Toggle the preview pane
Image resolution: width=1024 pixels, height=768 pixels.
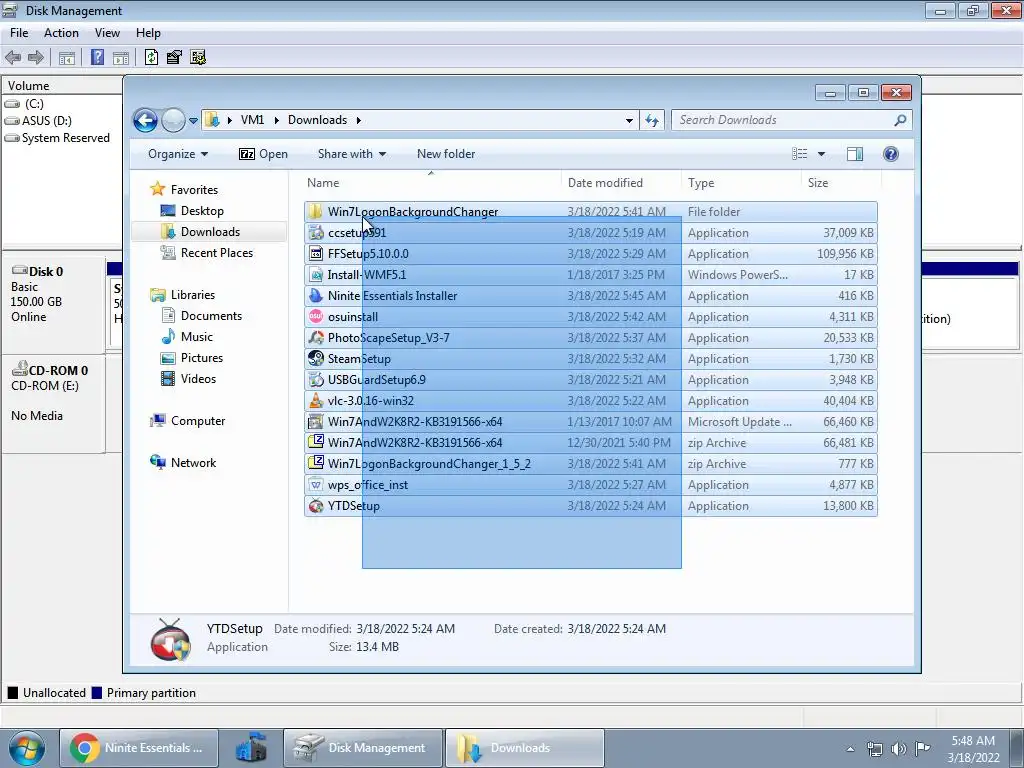(855, 154)
